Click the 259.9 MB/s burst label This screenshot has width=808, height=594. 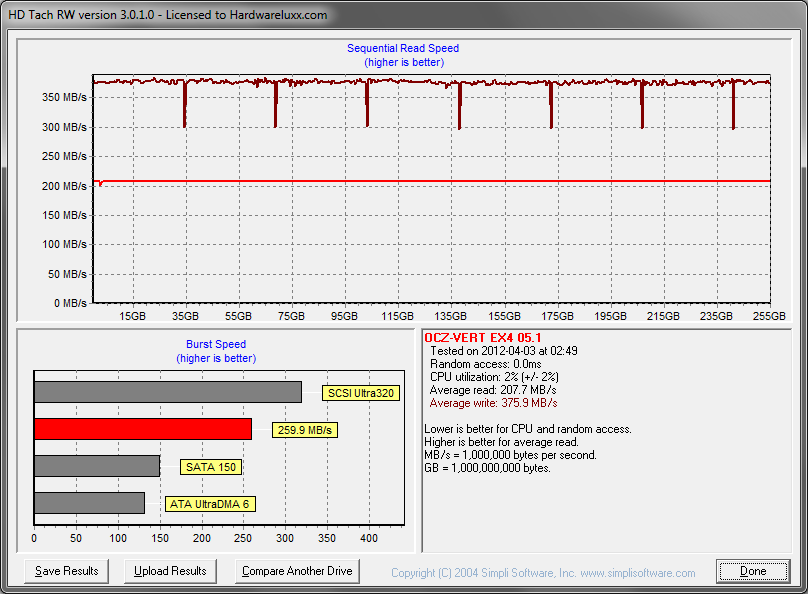tap(305, 430)
